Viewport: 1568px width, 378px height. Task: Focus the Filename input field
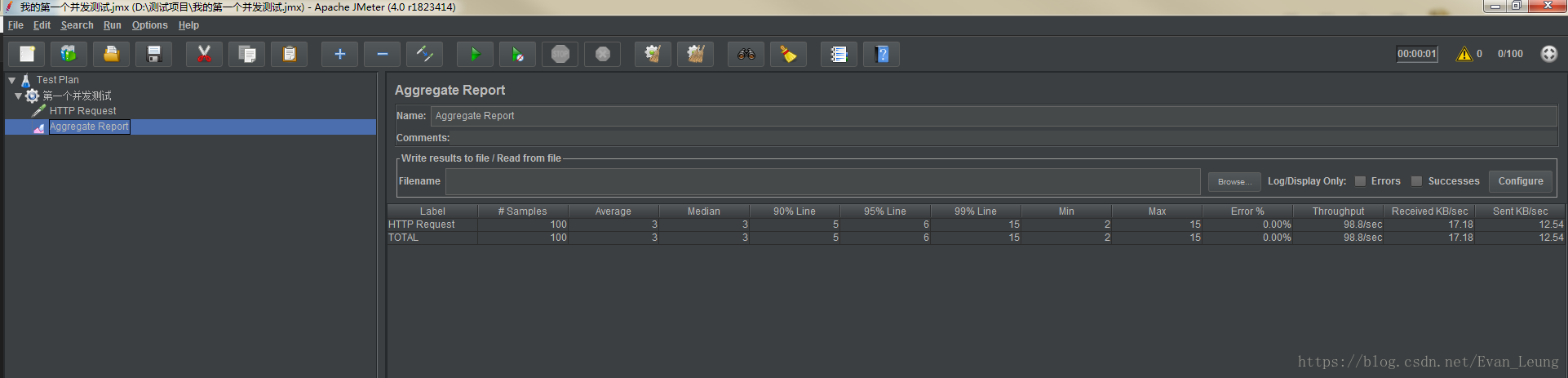coord(822,181)
